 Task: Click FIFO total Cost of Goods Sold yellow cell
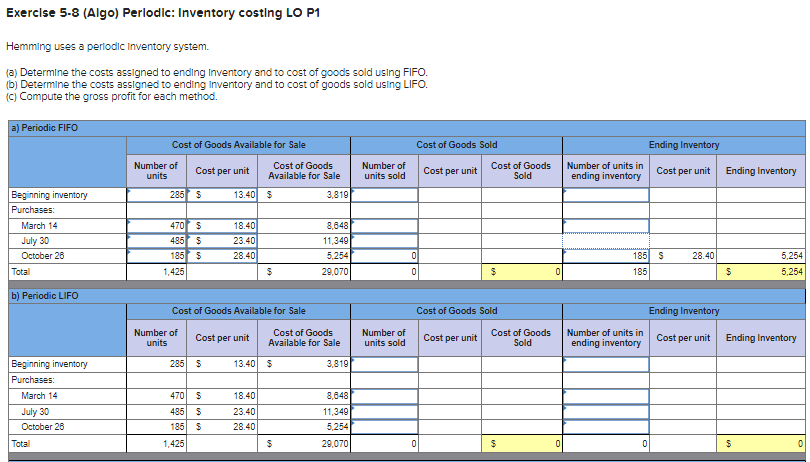(522, 272)
